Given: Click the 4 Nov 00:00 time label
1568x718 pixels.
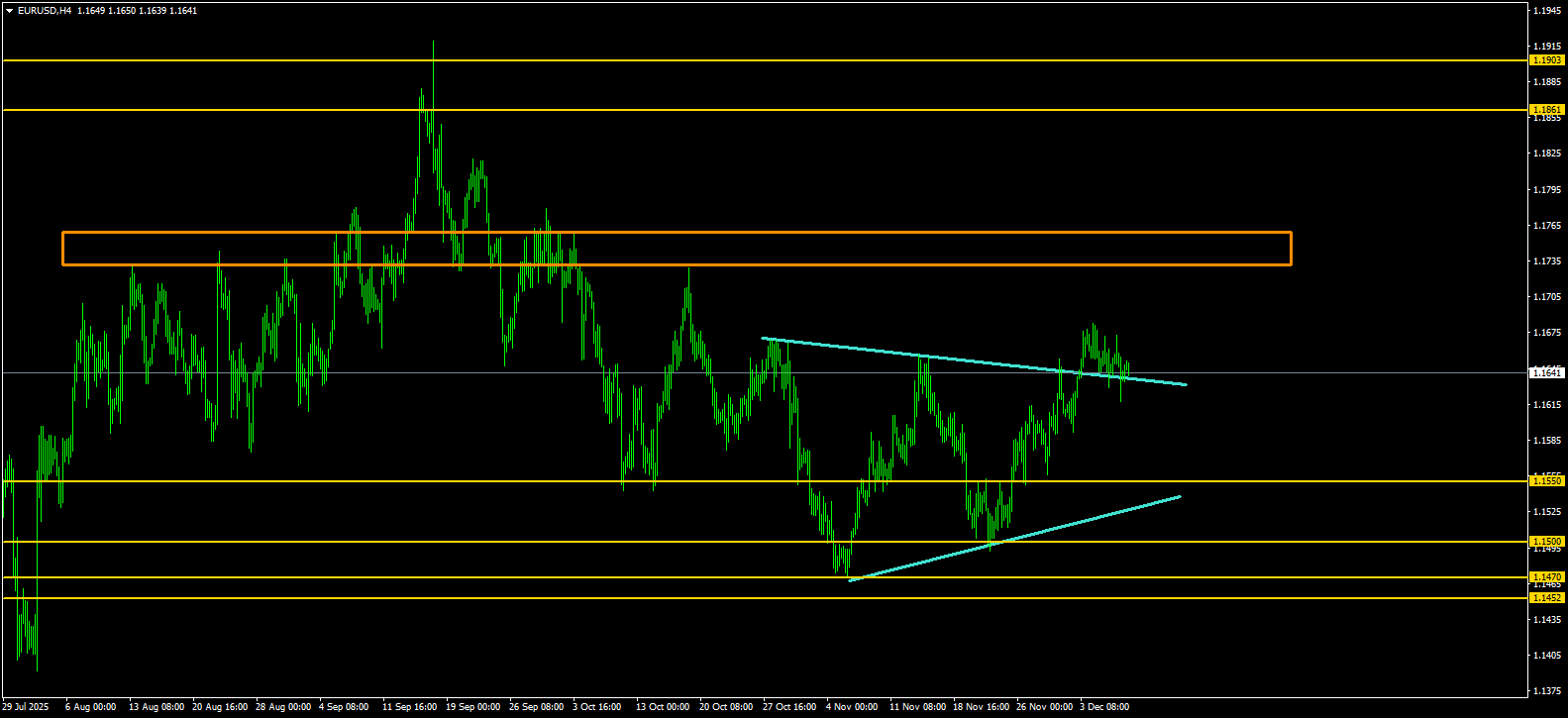Looking at the screenshot, I should [x=852, y=707].
